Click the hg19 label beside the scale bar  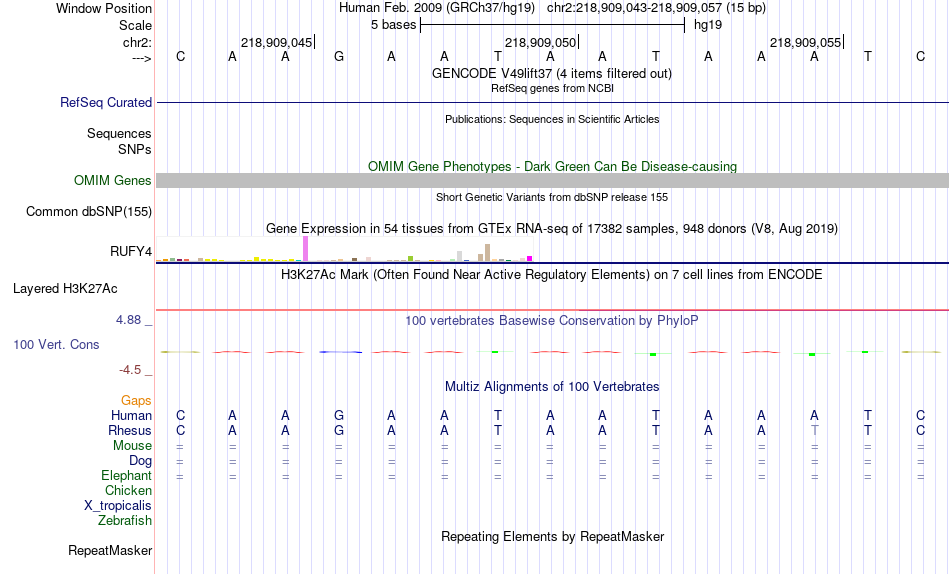pyautogui.click(x=708, y=25)
